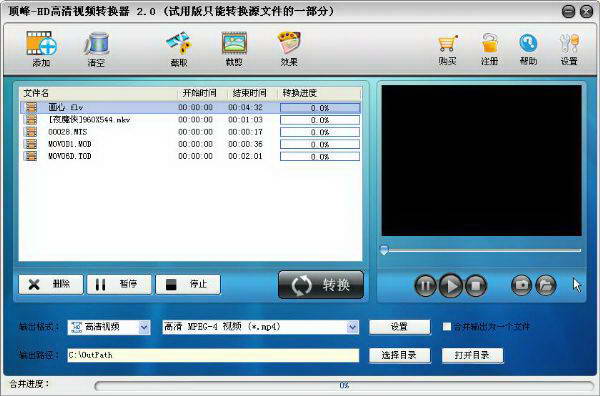The width and height of the screenshot is (600, 396).
Task: Select the file 面心.flv
Action: [x=65, y=108]
